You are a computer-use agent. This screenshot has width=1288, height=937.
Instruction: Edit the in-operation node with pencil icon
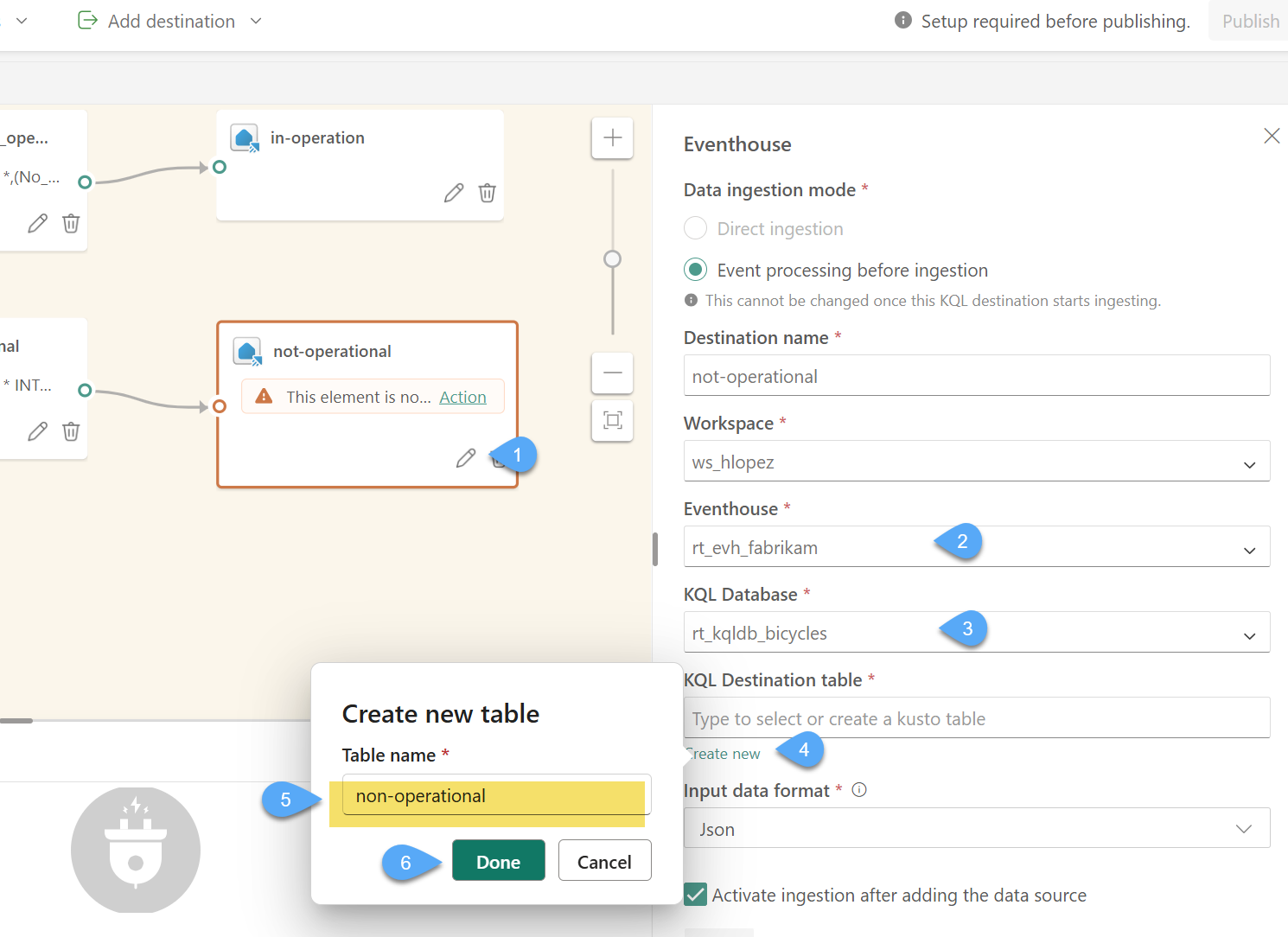coord(454,193)
